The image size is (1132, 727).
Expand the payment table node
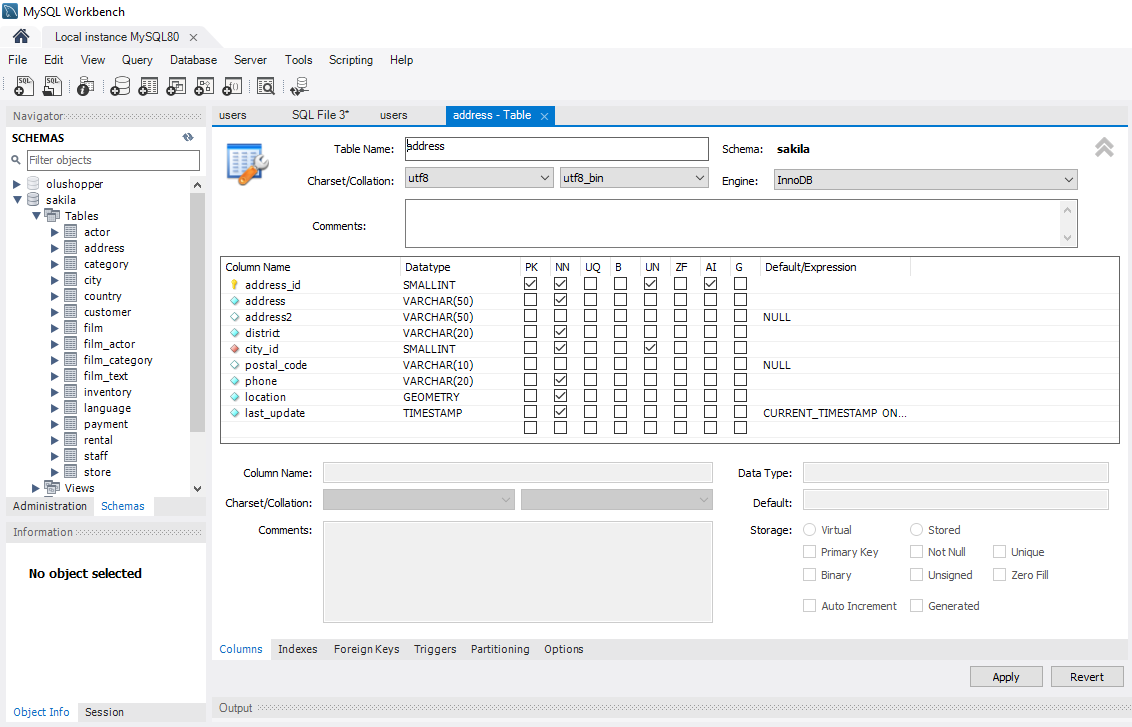coord(54,424)
